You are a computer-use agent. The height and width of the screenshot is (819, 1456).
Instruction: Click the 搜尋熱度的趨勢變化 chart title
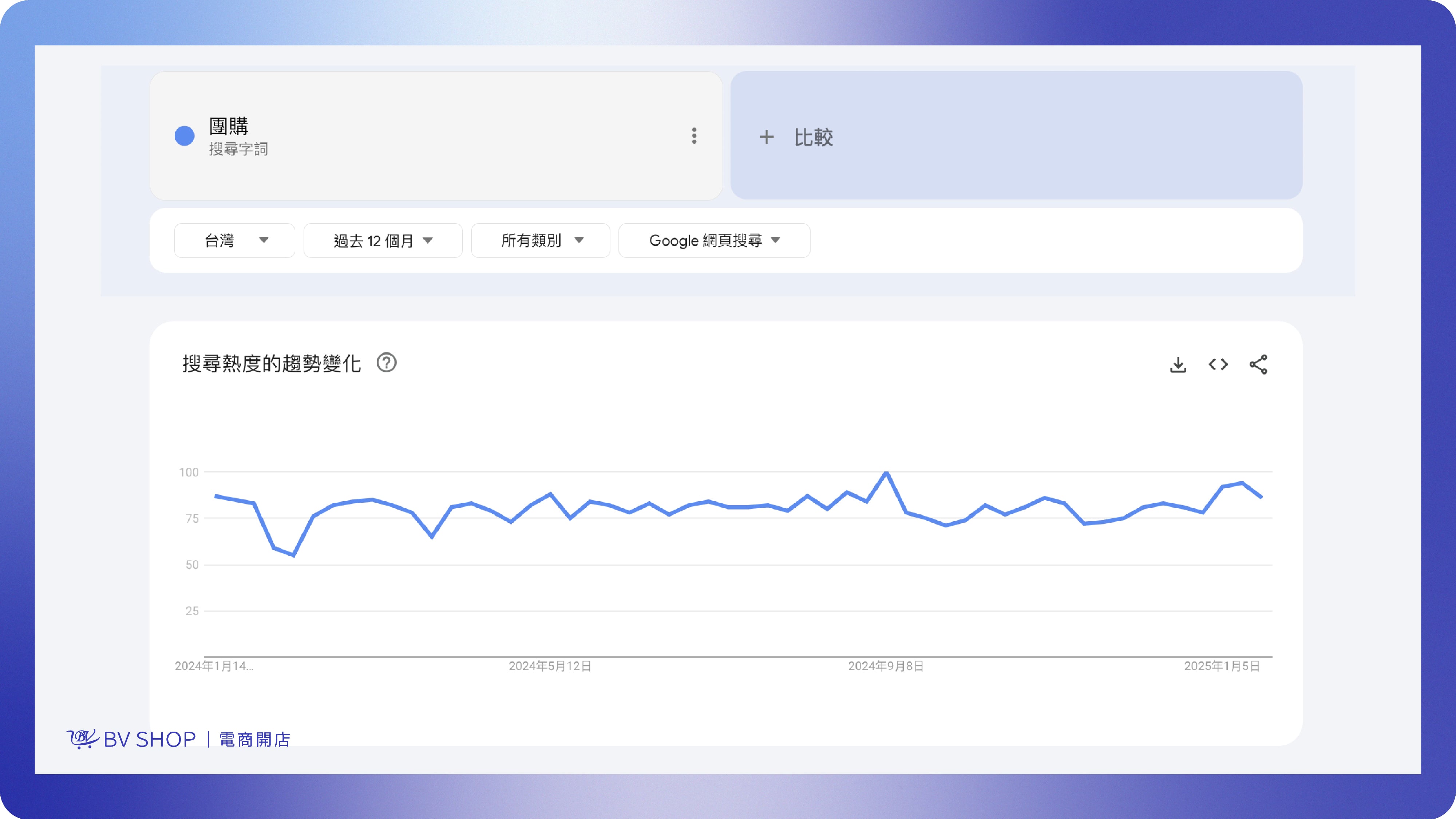pos(271,363)
